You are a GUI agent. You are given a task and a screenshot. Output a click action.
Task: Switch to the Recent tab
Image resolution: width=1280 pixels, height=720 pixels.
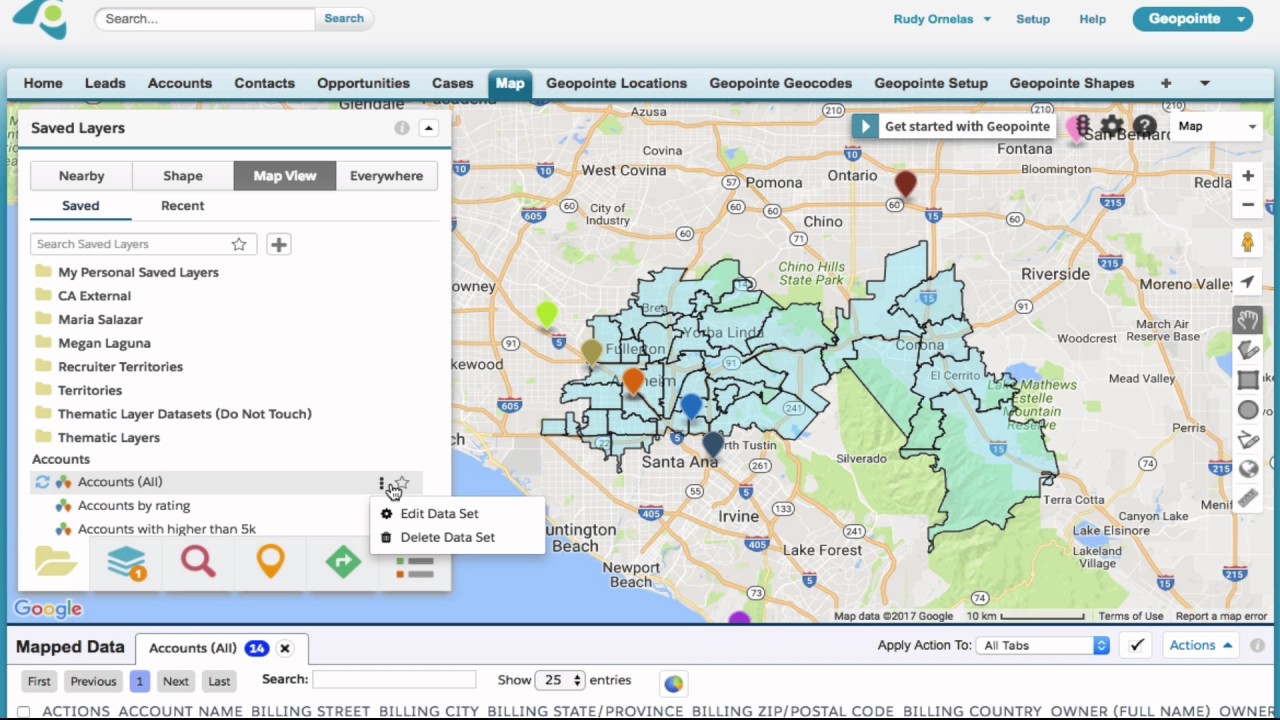pyautogui.click(x=182, y=206)
